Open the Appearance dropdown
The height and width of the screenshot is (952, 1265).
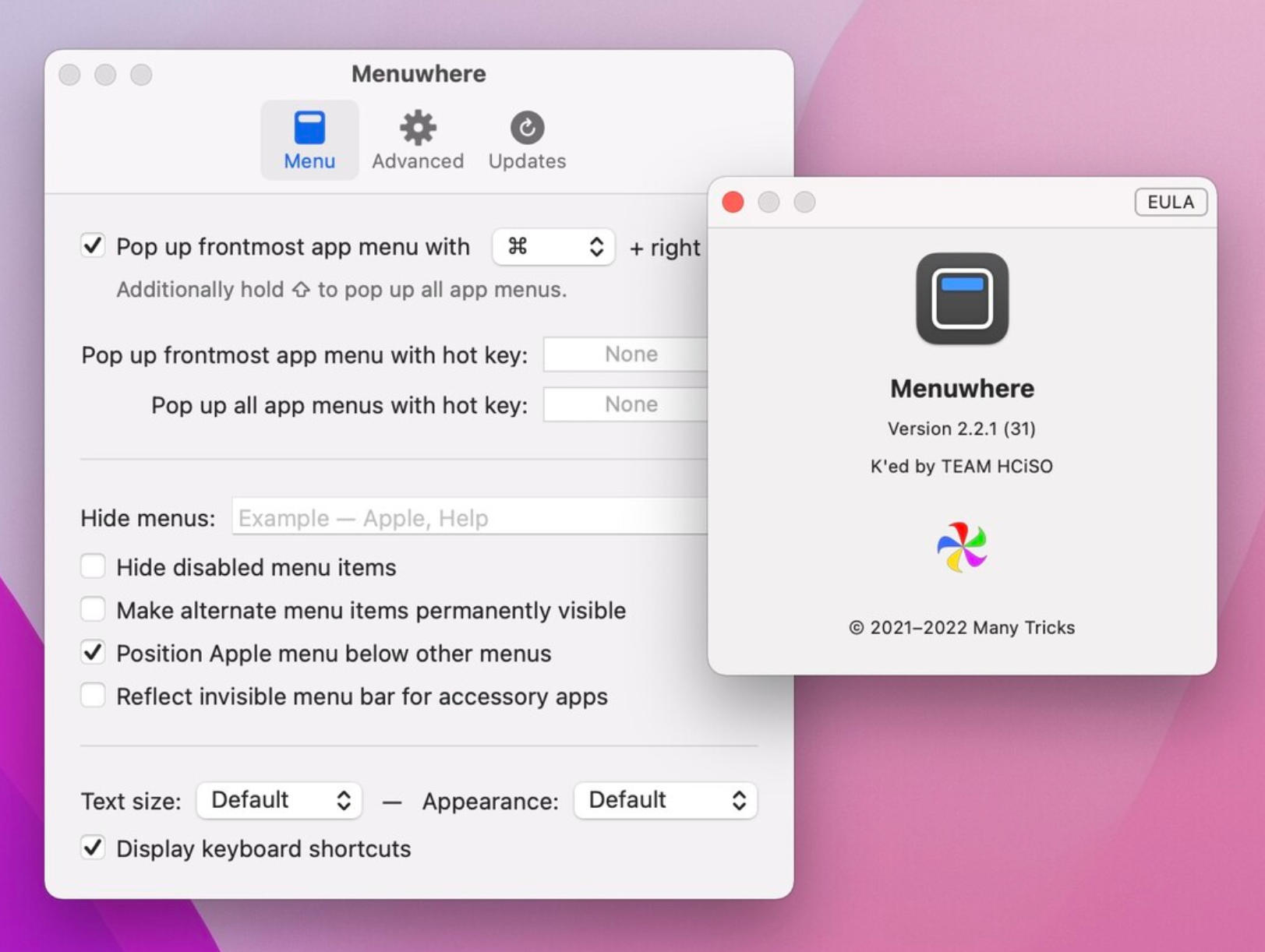[665, 800]
